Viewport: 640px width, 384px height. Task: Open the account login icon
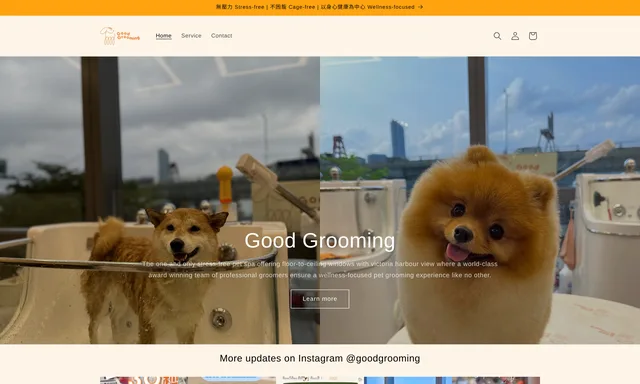point(515,36)
